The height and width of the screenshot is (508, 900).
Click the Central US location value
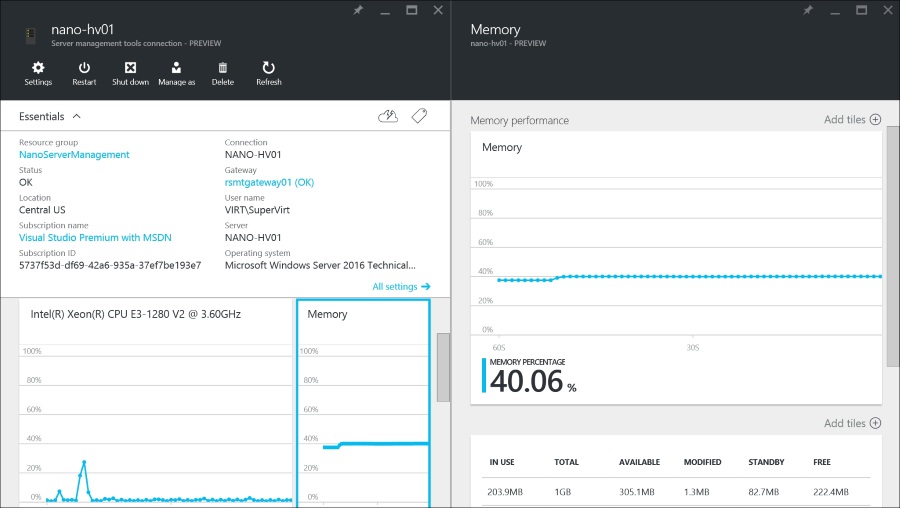pyautogui.click(x=42, y=210)
